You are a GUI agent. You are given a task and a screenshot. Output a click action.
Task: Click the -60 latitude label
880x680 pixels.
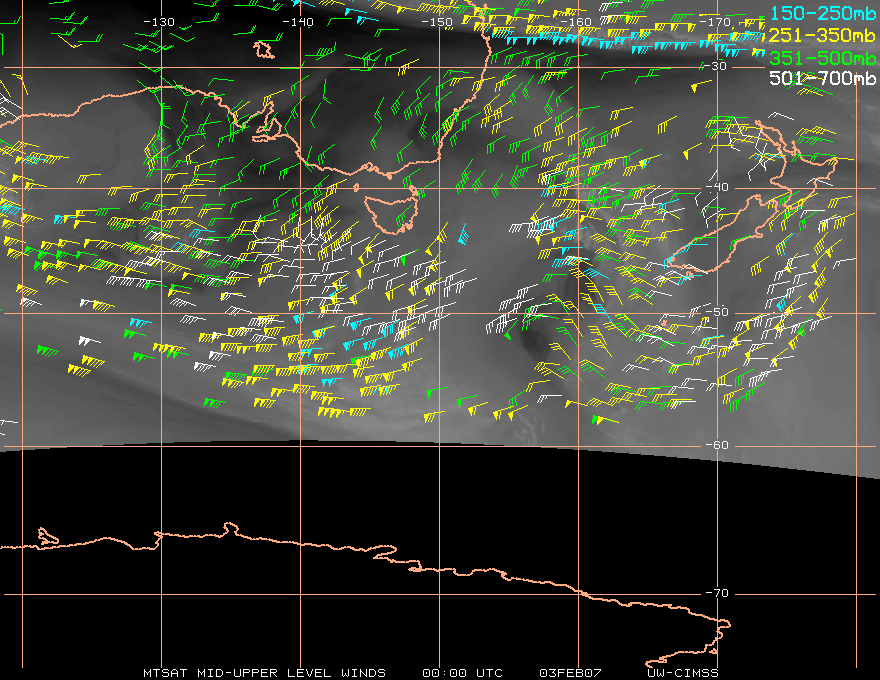pos(717,445)
